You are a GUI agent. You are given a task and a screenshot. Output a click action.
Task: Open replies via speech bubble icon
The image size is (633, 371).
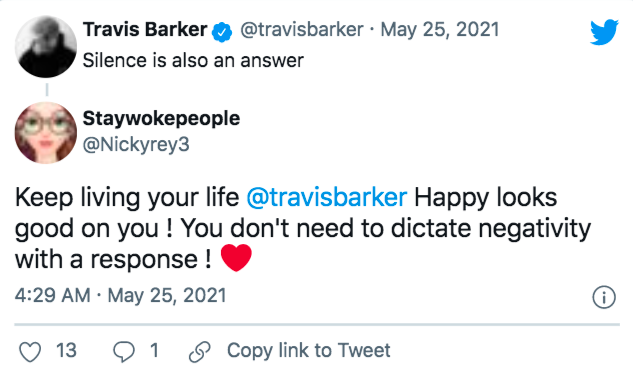[x=124, y=351]
